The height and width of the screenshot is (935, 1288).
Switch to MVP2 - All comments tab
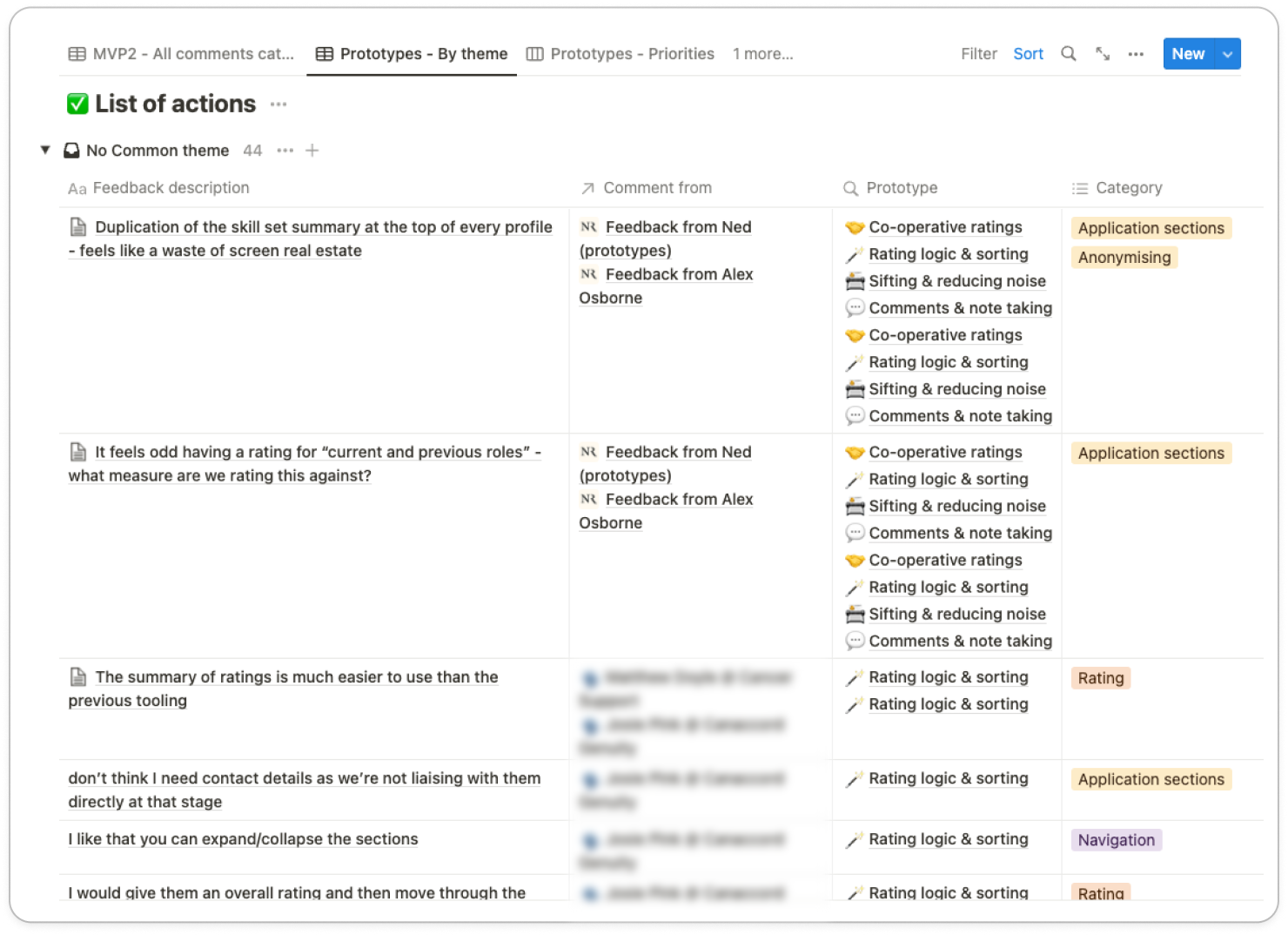pyautogui.click(x=181, y=54)
